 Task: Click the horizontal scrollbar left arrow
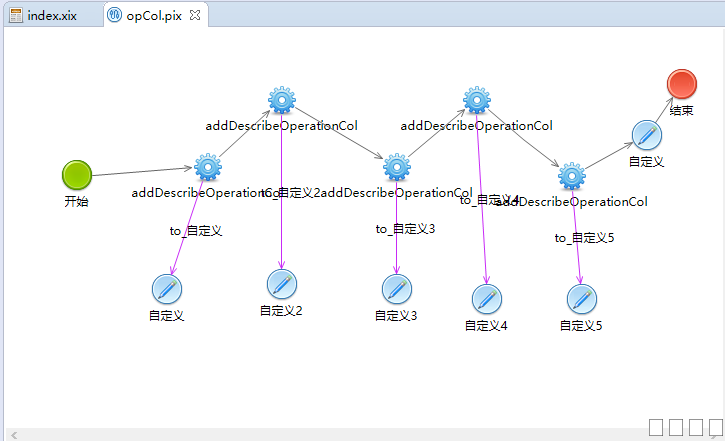(x=14, y=434)
